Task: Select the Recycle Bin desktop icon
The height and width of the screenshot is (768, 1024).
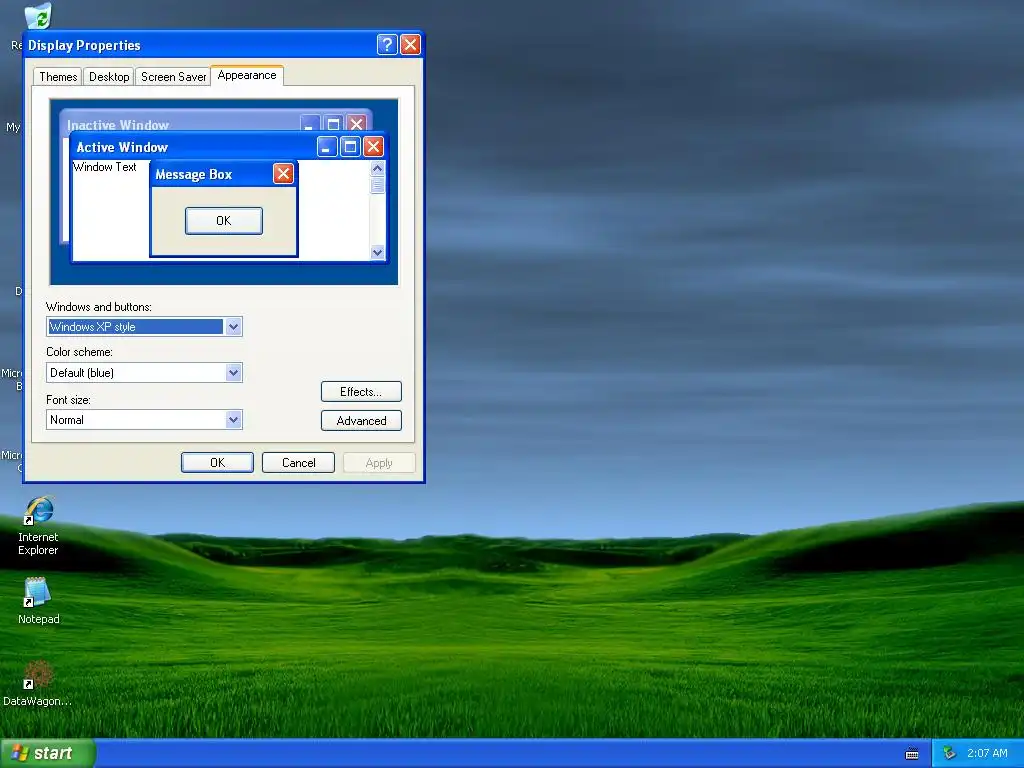Action: (x=38, y=16)
